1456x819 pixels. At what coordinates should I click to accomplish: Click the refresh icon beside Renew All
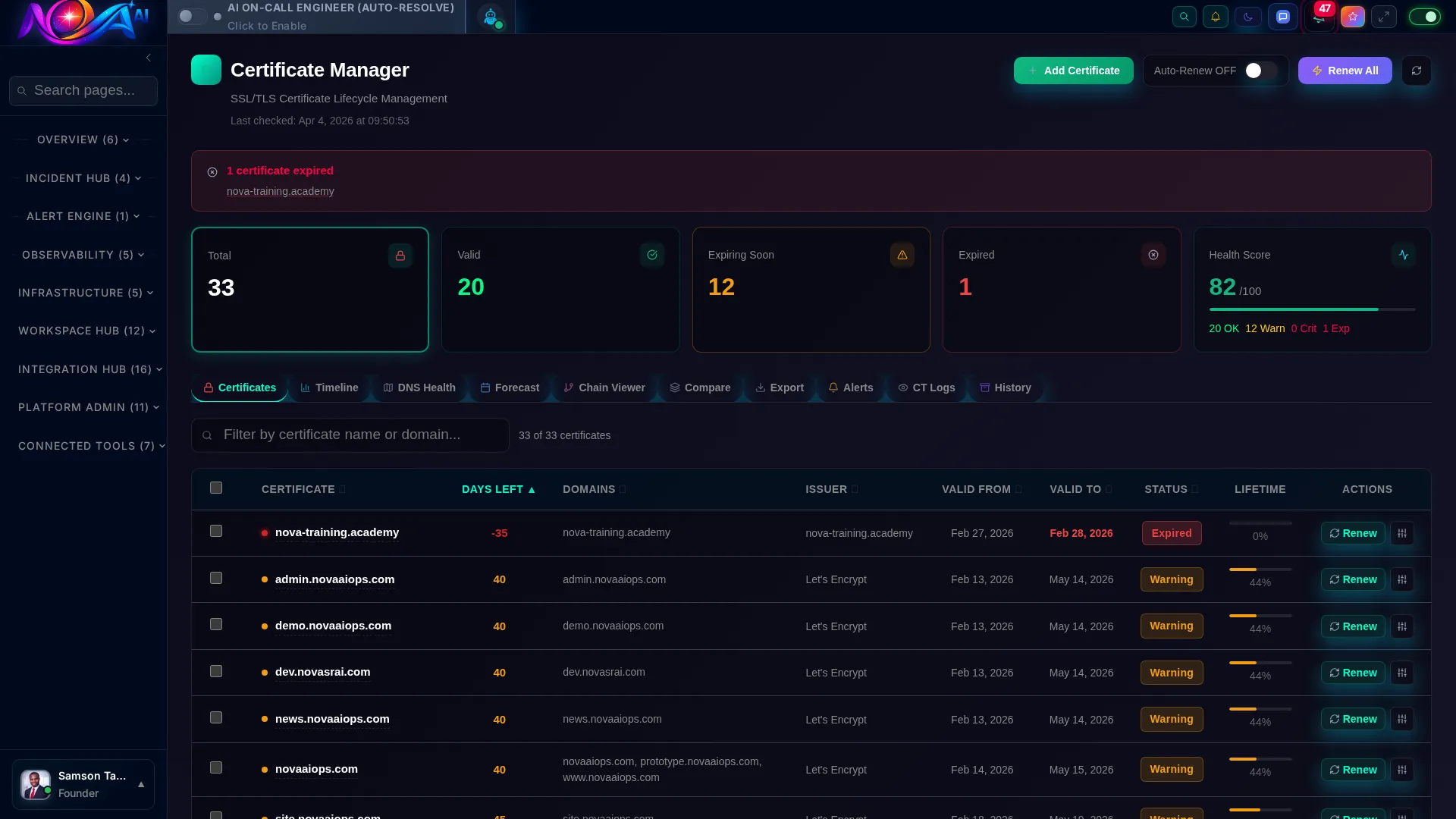pos(1417,71)
